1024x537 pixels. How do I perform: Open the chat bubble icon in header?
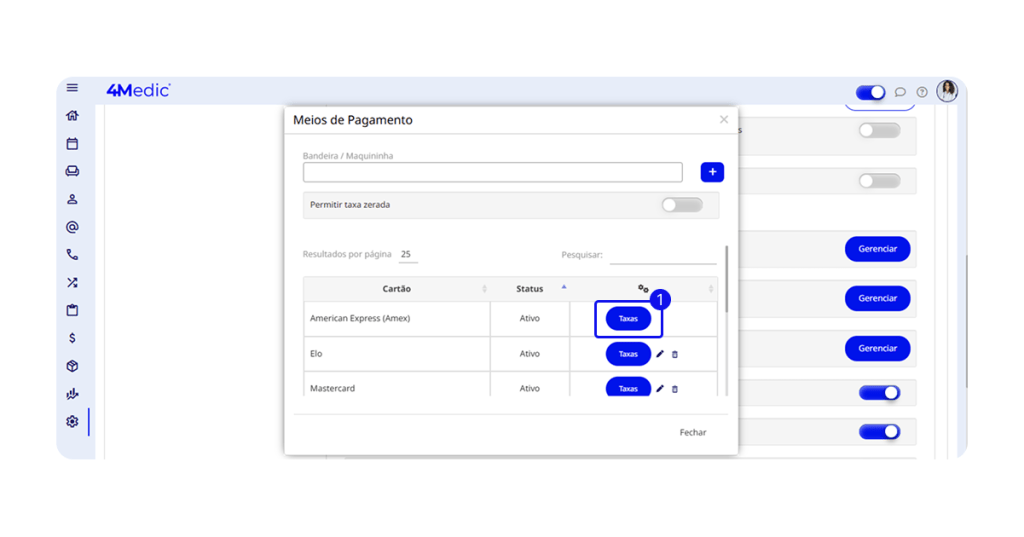pyautogui.click(x=900, y=92)
